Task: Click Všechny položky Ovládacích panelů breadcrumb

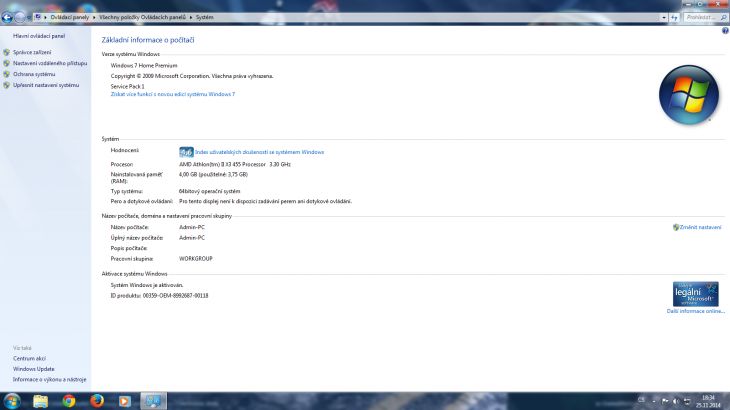Action: 142,17
